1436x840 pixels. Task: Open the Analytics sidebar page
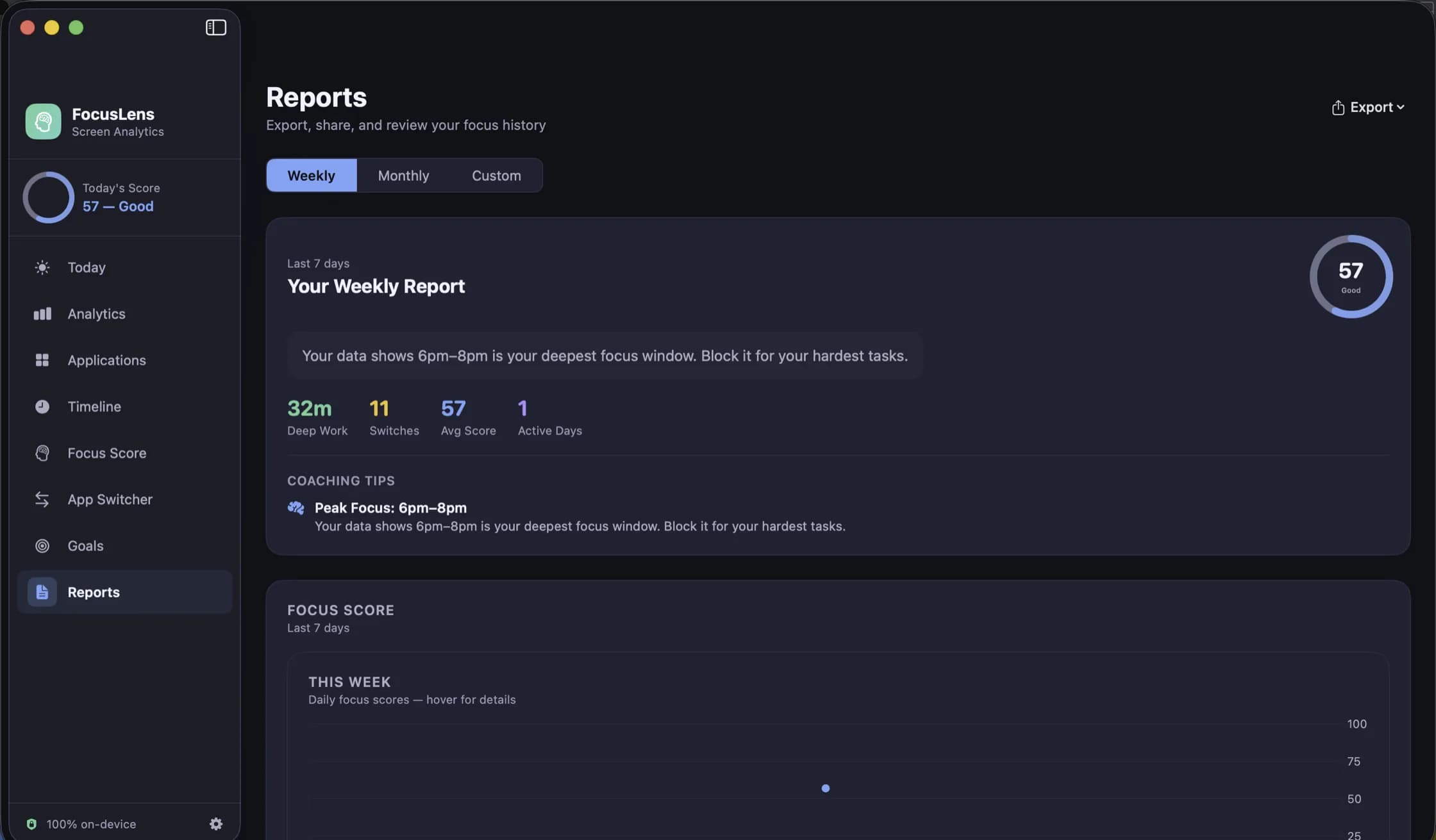click(x=124, y=314)
